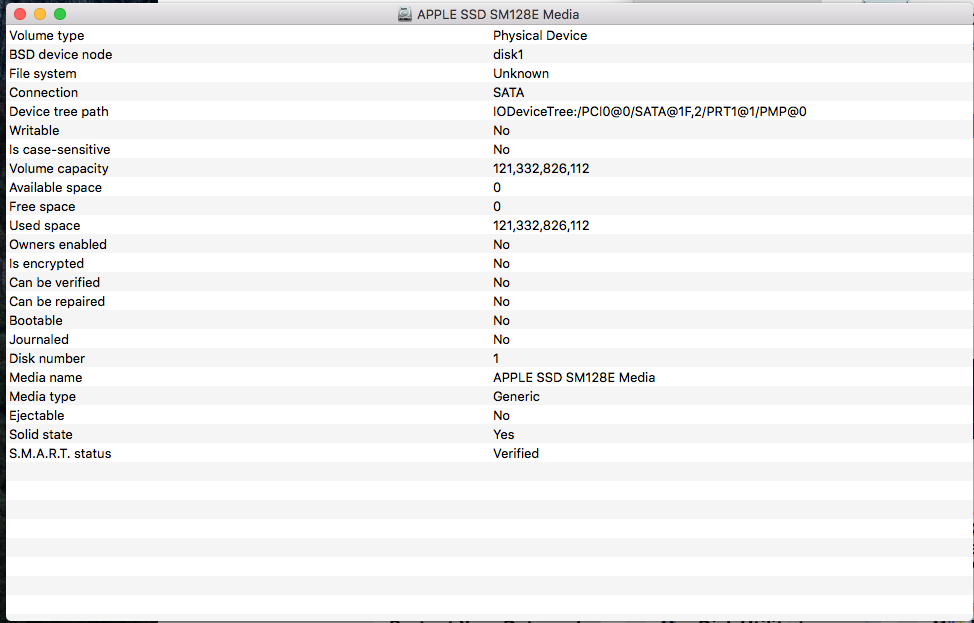This screenshot has height=623, width=974.
Task: Minimize the window with the yellow button
Action: [x=40, y=14]
